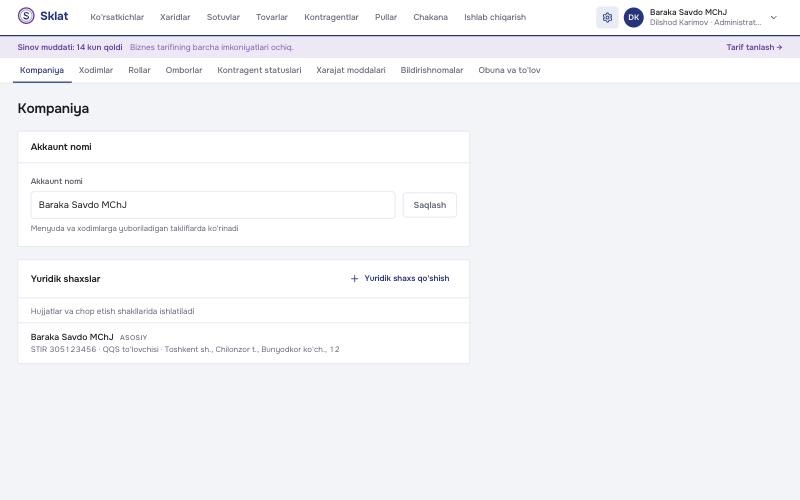Open the Kontragentlar menu
The width and height of the screenshot is (800, 500).
pos(331,17)
